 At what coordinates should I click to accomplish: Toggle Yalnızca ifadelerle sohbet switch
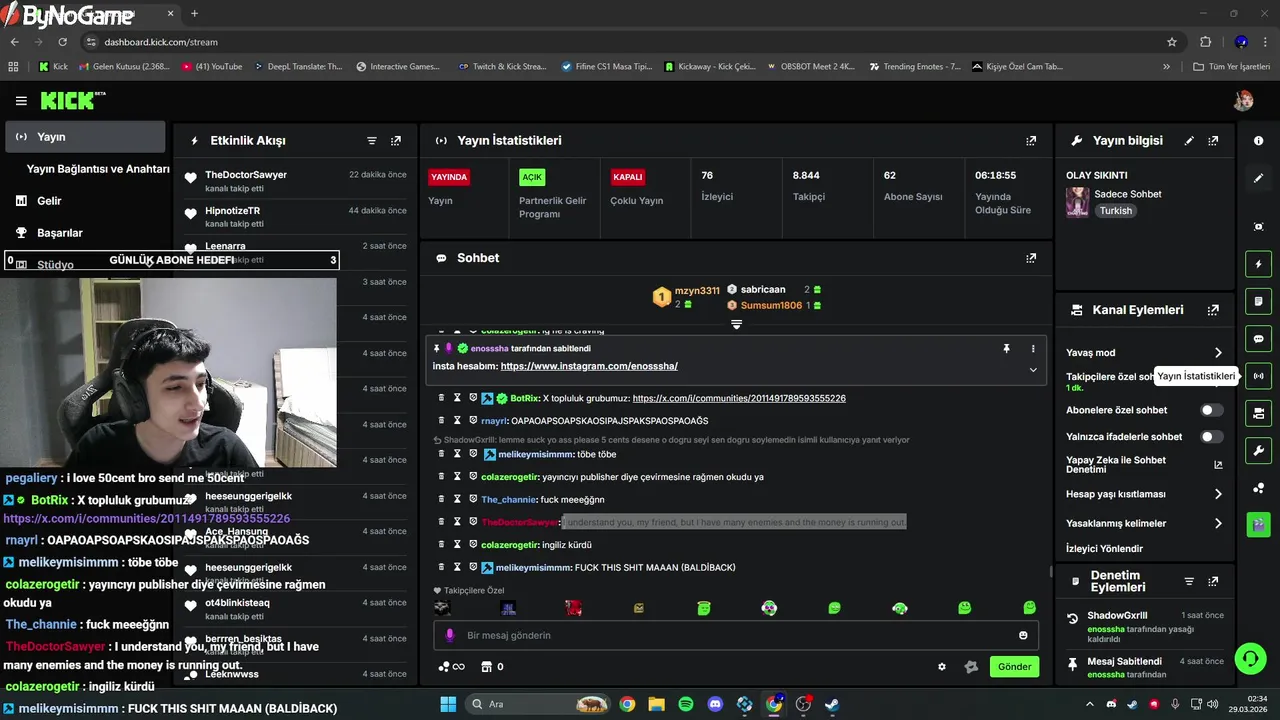coord(1211,436)
